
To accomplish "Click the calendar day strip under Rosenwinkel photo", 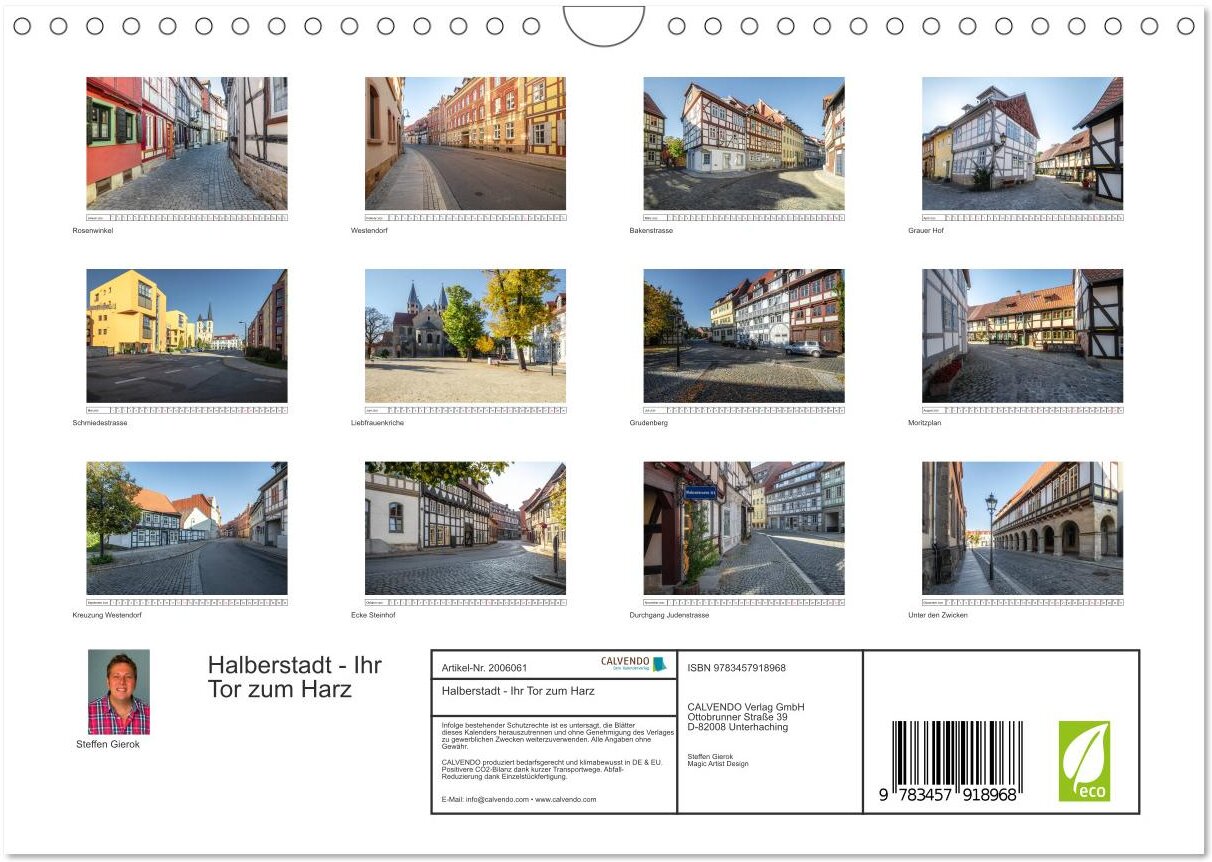I will [x=187, y=217].
